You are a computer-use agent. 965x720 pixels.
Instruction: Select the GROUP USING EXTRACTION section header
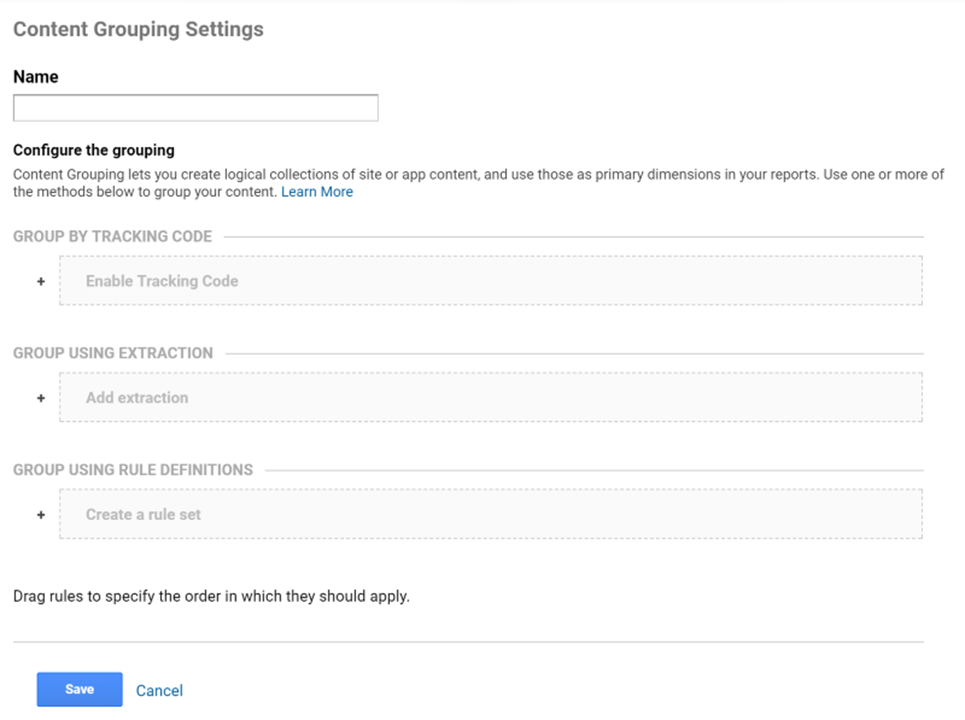pos(113,353)
